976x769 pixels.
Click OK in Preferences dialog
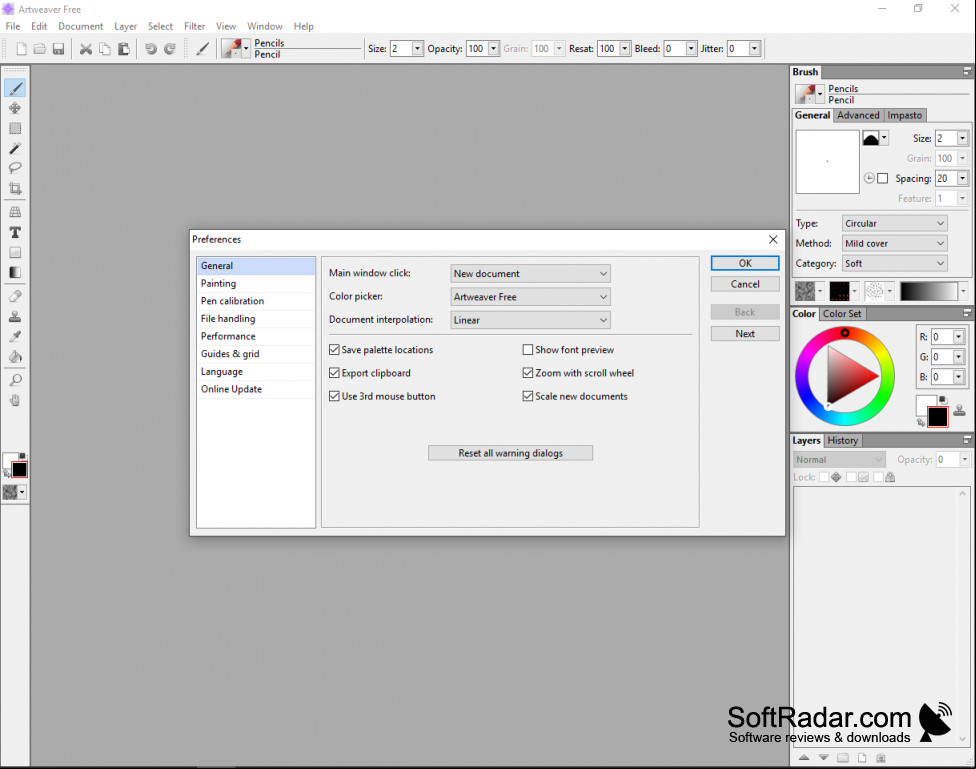[745, 263]
